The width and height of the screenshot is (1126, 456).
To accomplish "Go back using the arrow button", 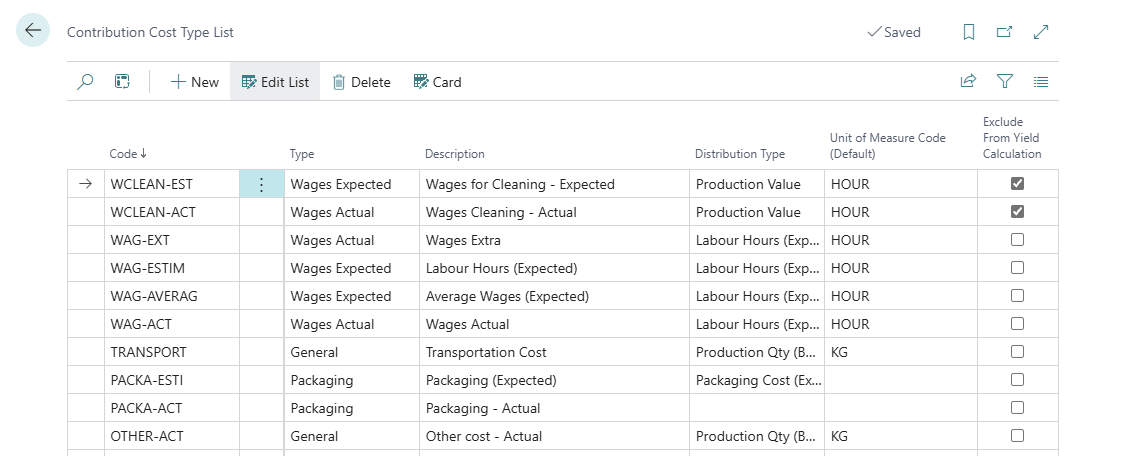I will (x=33, y=31).
